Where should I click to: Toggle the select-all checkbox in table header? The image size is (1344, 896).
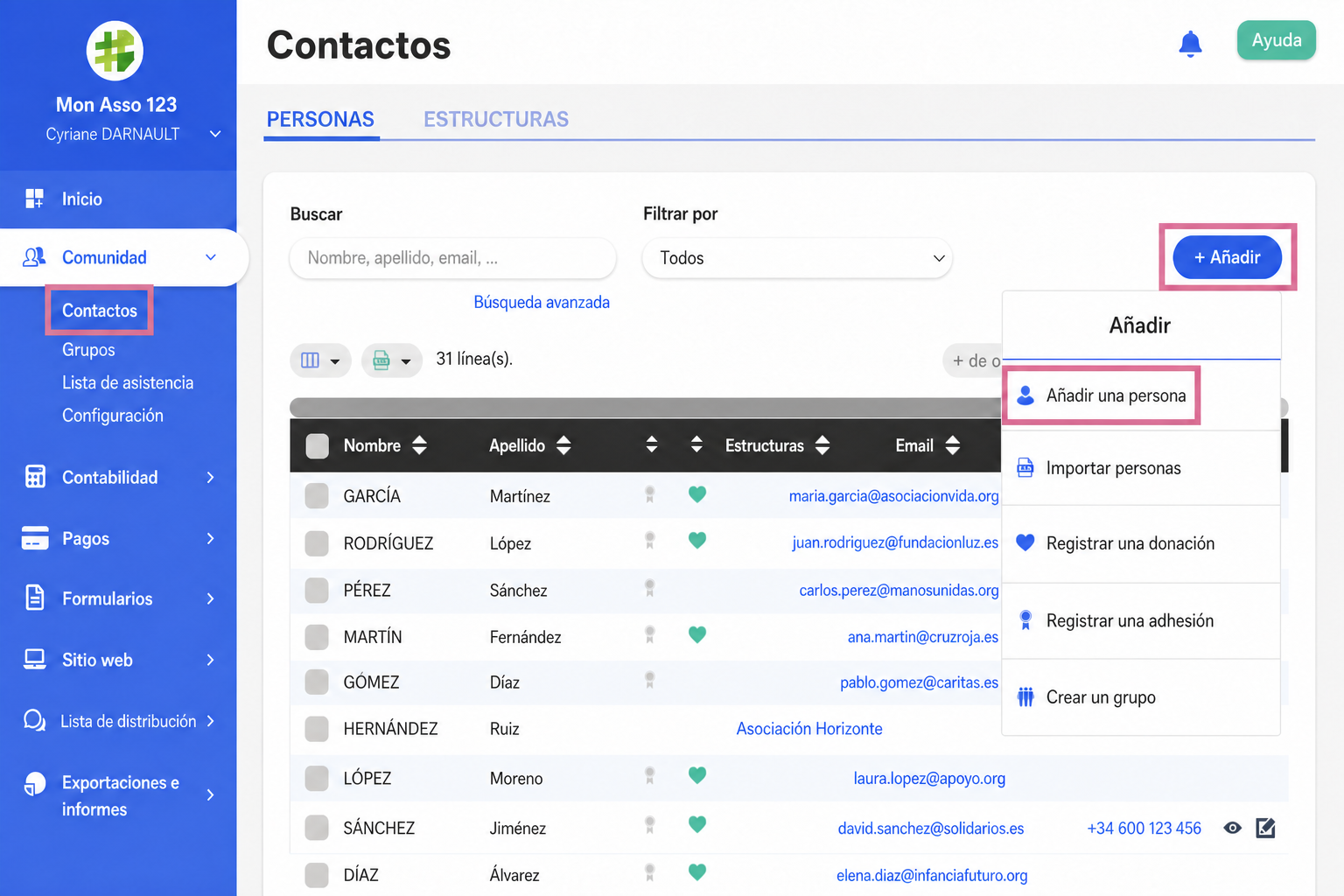(x=317, y=446)
